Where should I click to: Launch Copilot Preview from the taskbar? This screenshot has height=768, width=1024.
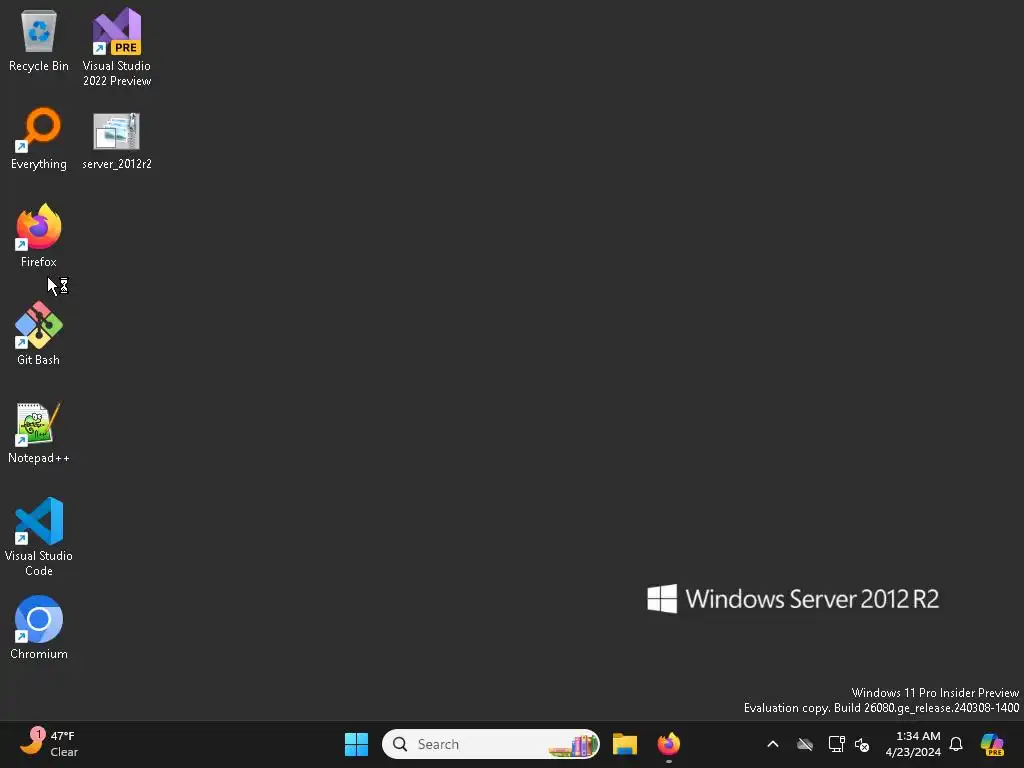pos(992,744)
